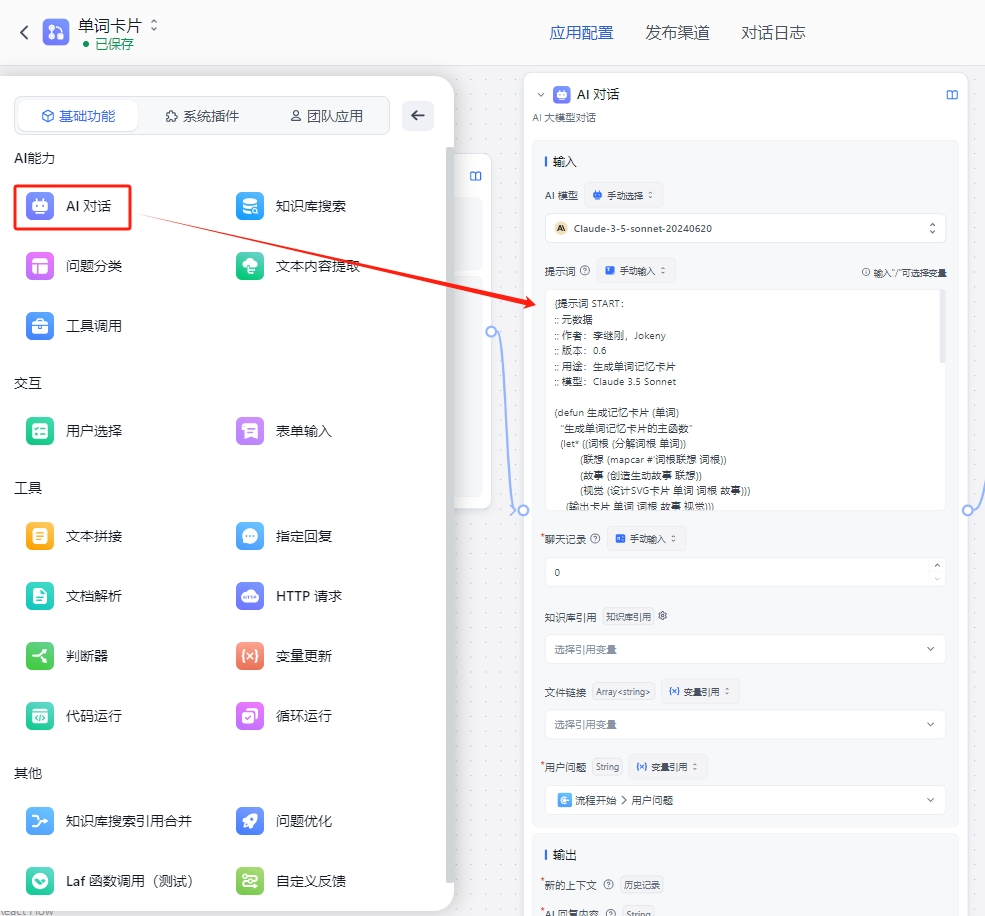
Task: Switch to 系统插件 tab
Action: [x=202, y=116]
